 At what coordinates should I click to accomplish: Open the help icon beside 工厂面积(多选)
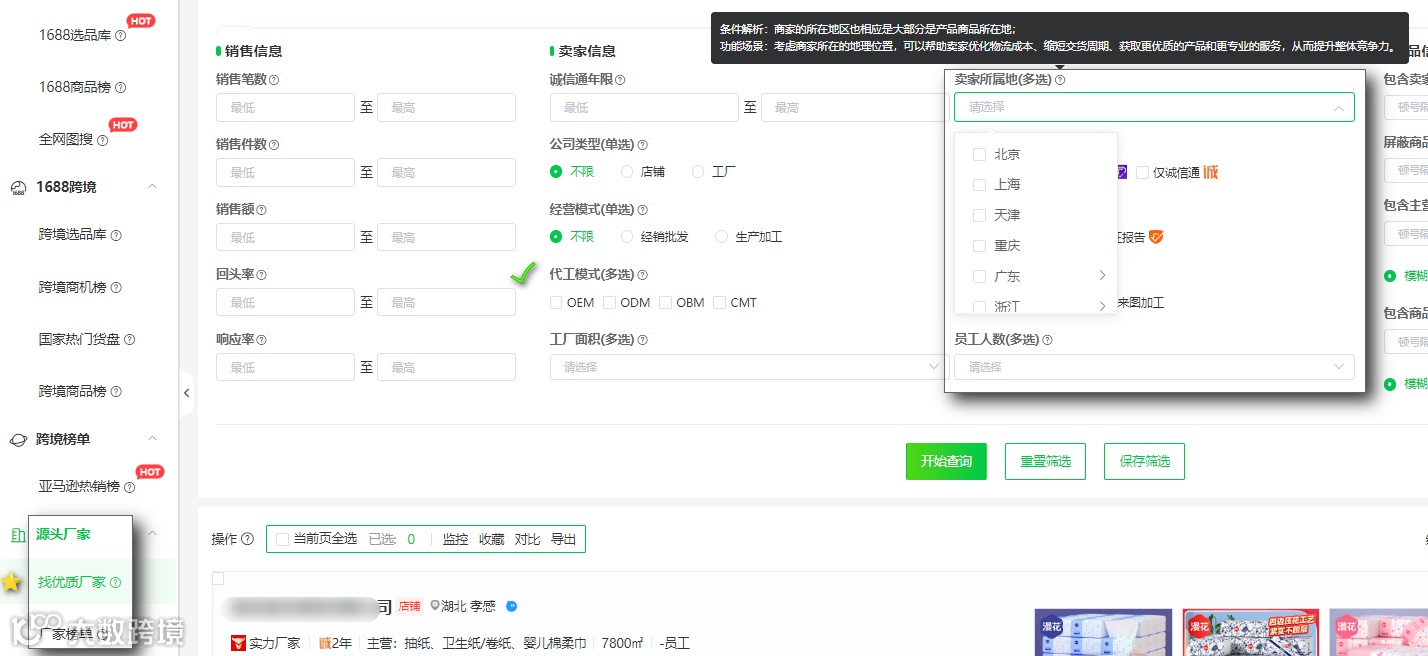tap(642, 340)
